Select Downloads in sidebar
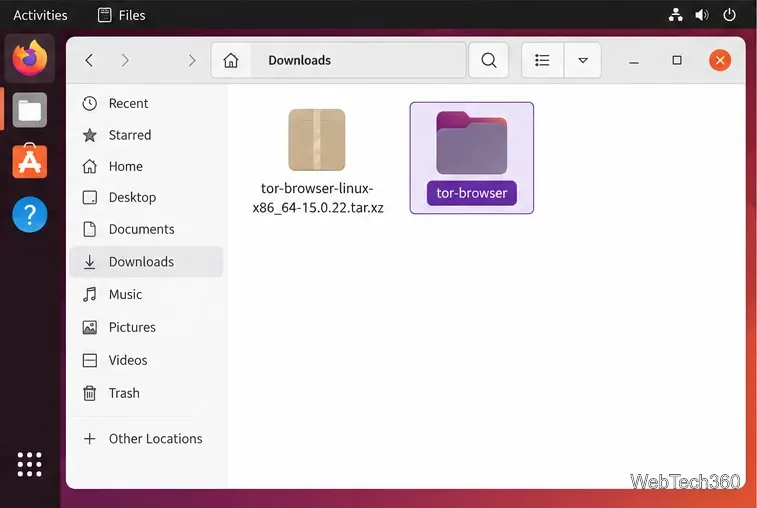 [x=147, y=262]
